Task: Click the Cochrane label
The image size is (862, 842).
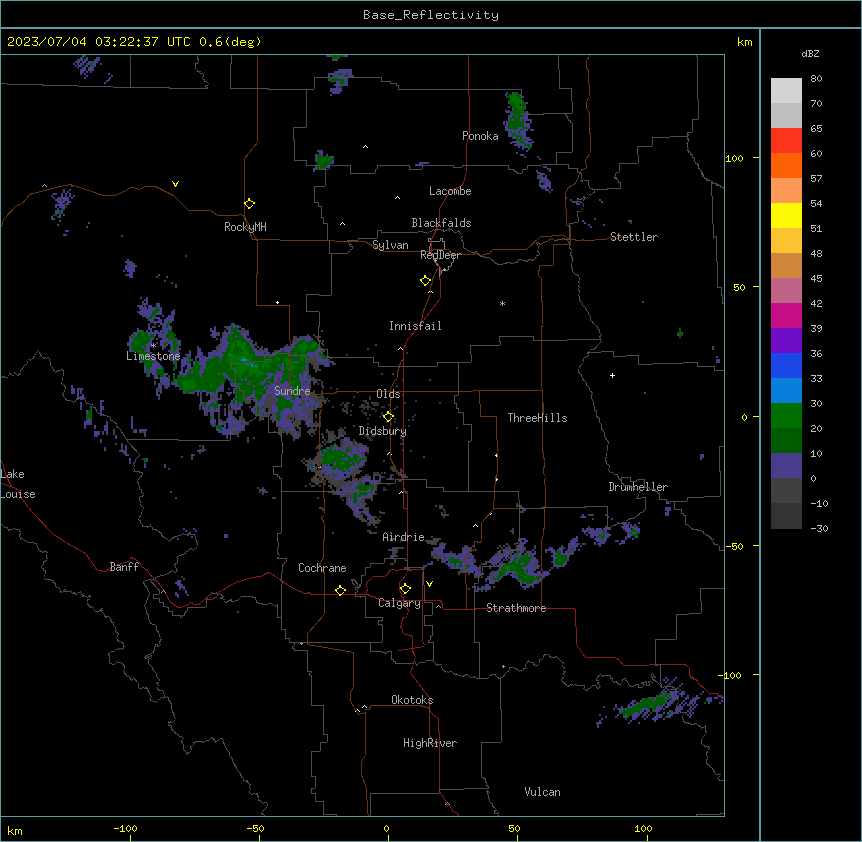Action: 322,568
